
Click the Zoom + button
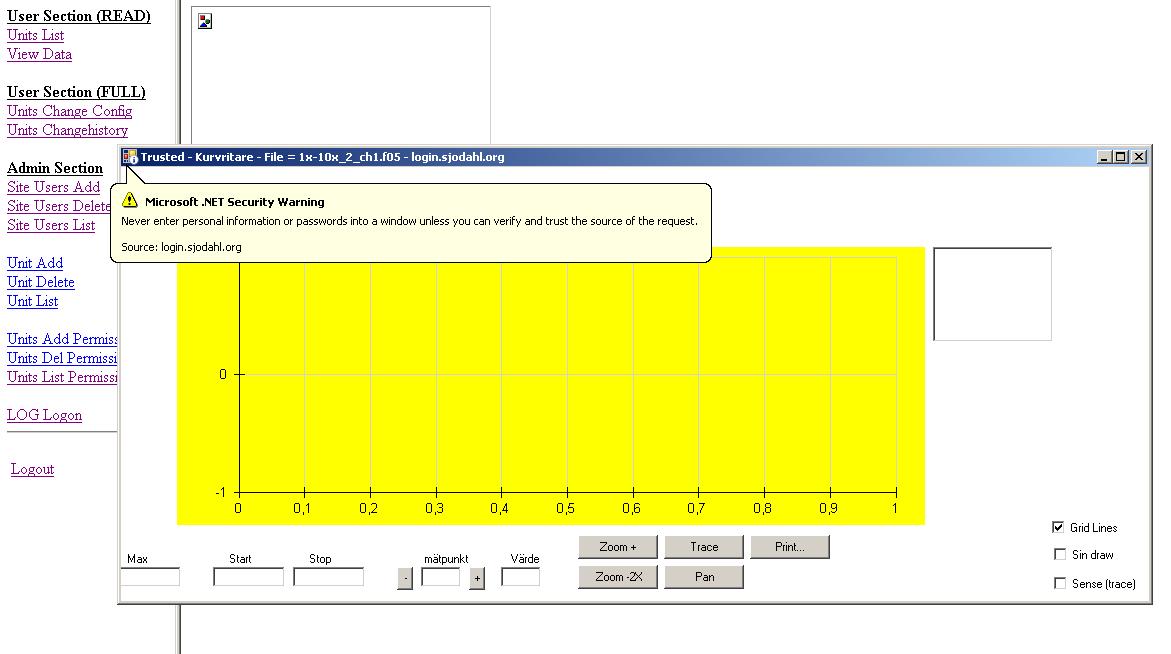click(618, 547)
